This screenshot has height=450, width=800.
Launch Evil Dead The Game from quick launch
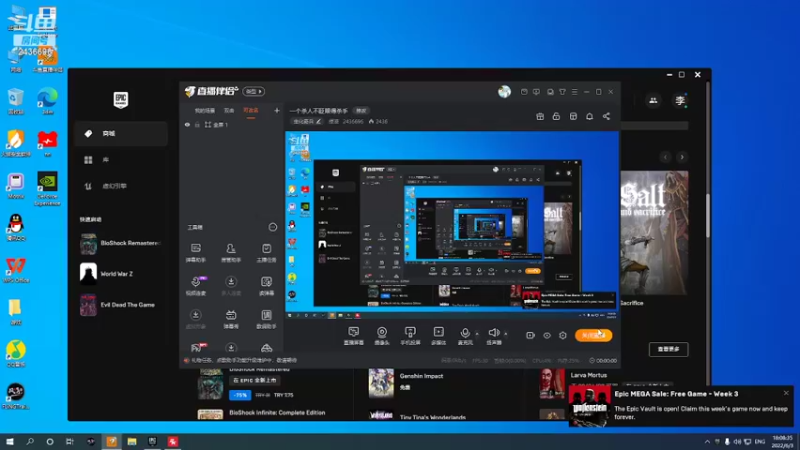[121, 305]
